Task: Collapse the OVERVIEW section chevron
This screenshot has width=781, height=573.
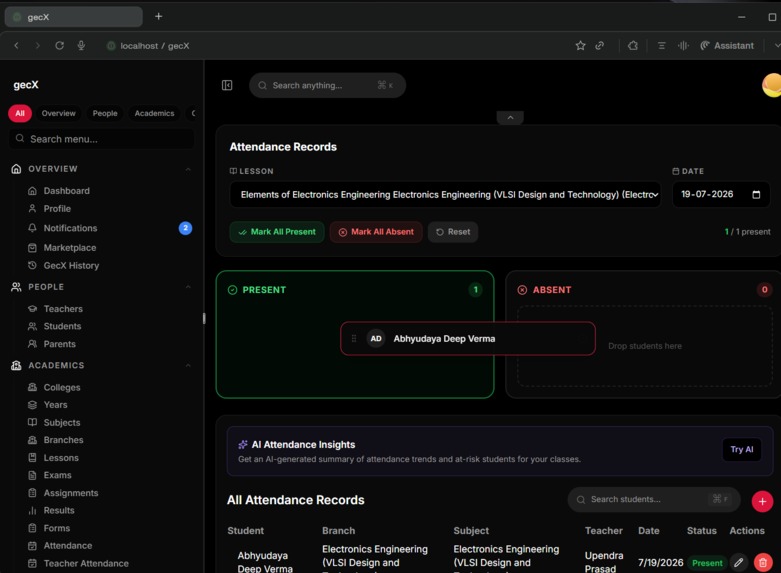Action: 188,169
